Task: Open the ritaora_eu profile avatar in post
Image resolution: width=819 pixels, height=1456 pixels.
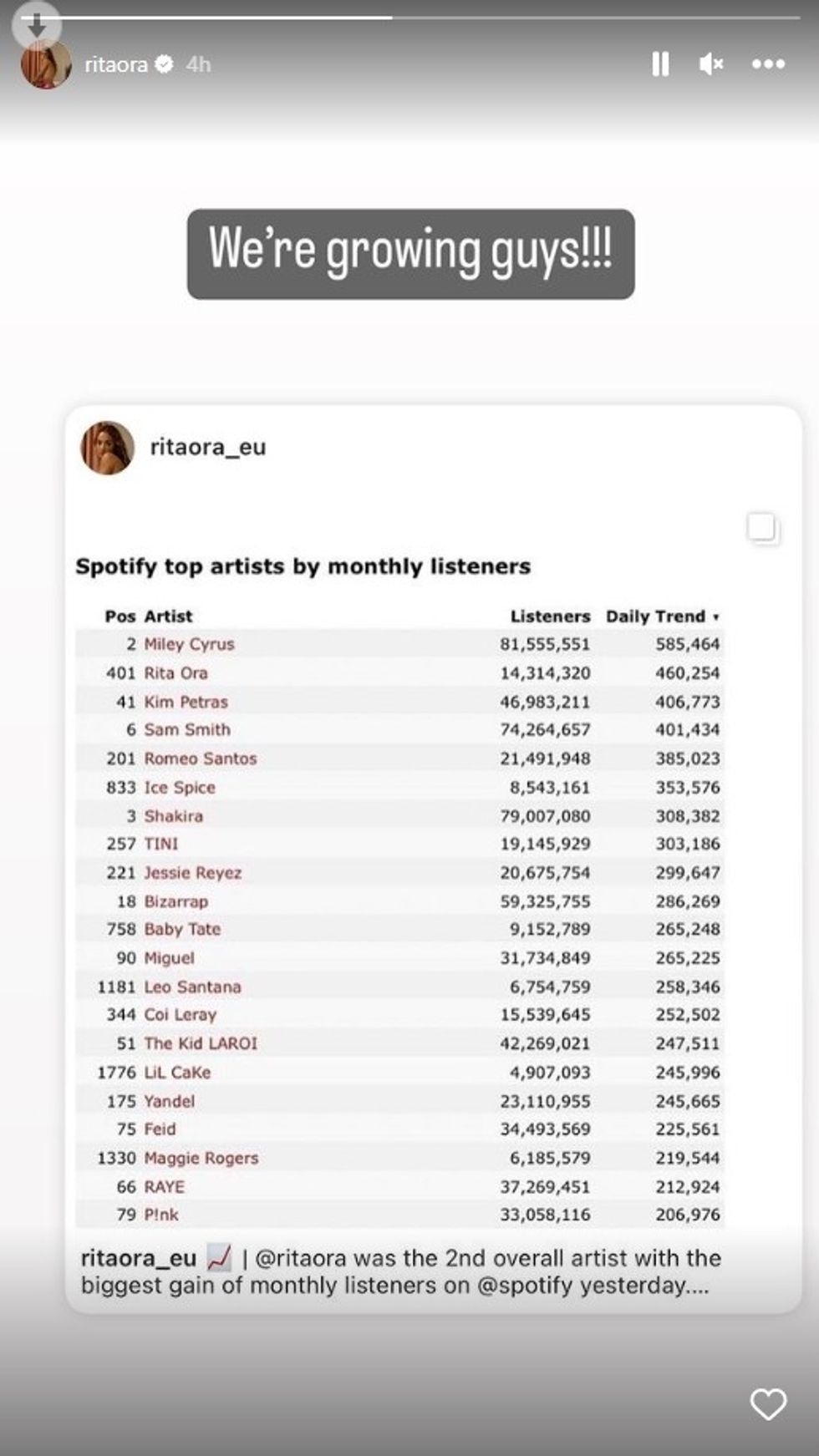Action: click(108, 448)
